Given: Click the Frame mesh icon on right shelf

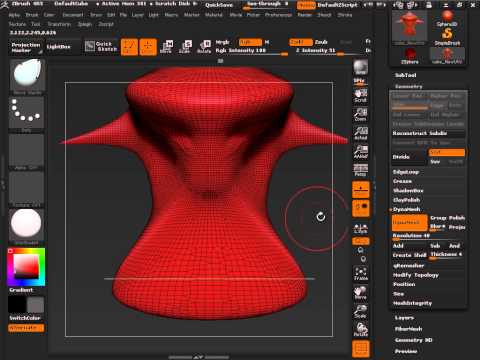Looking at the screenshot, I should pos(361,273).
